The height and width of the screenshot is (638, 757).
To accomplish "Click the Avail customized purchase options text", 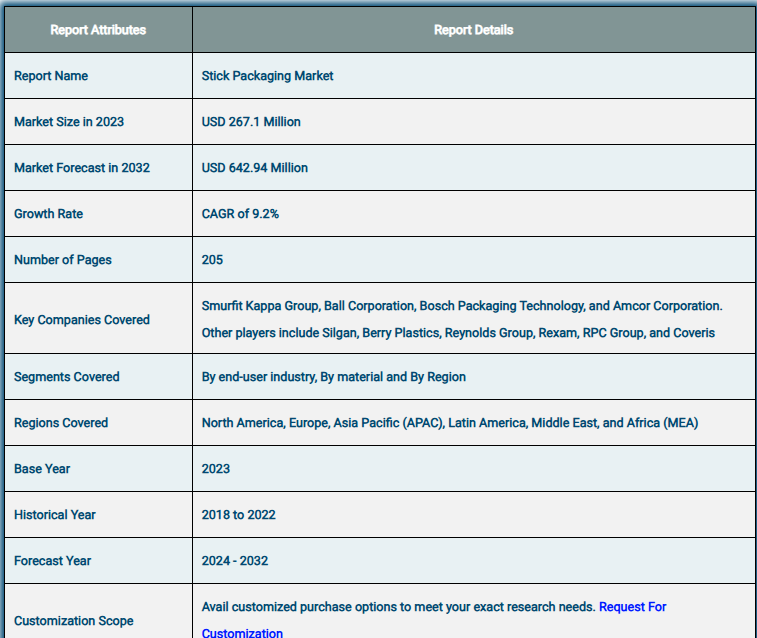I will tap(398, 607).
